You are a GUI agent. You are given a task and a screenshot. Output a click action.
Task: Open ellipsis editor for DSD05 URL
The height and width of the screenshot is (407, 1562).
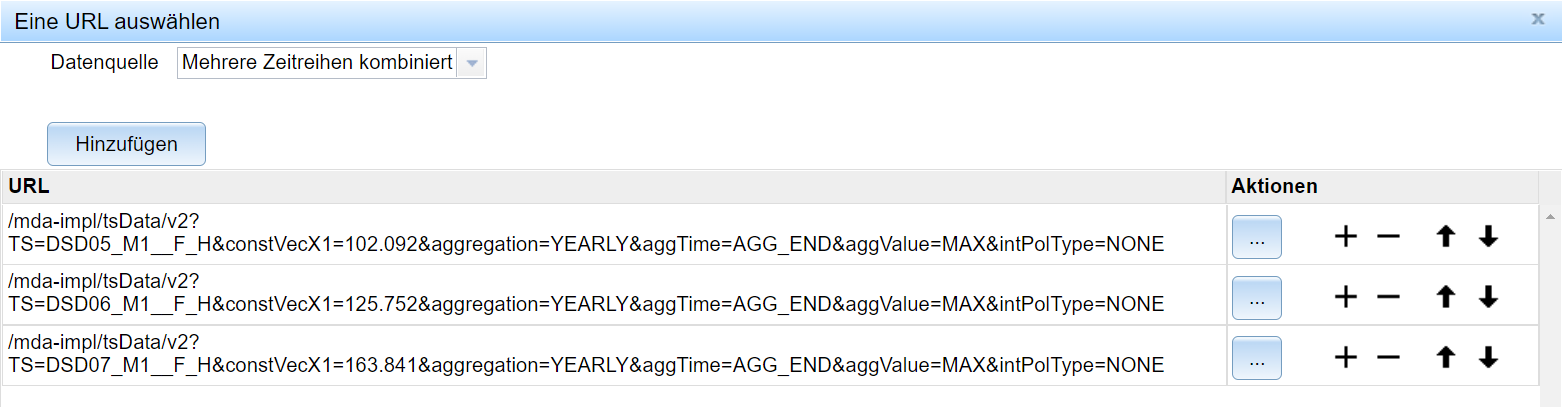pos(1257,238)
